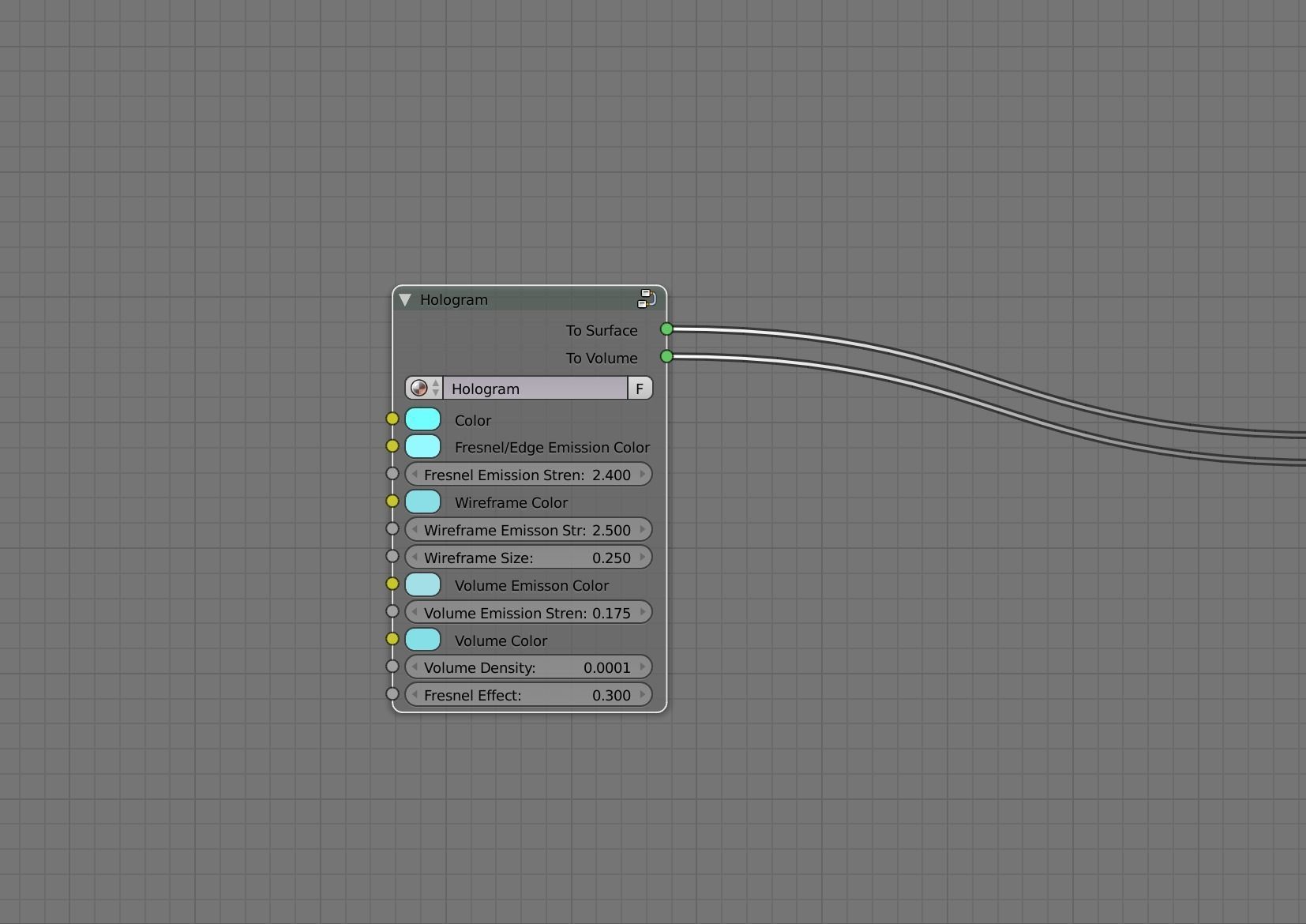
Task: Select the Hologram node title header
Action: point(529,299)
